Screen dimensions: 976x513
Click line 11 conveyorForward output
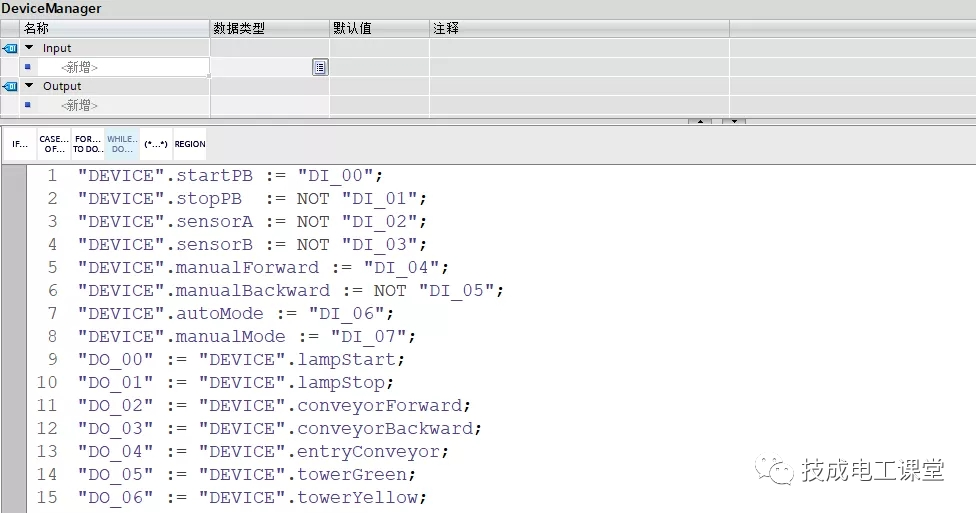point(274,406)
